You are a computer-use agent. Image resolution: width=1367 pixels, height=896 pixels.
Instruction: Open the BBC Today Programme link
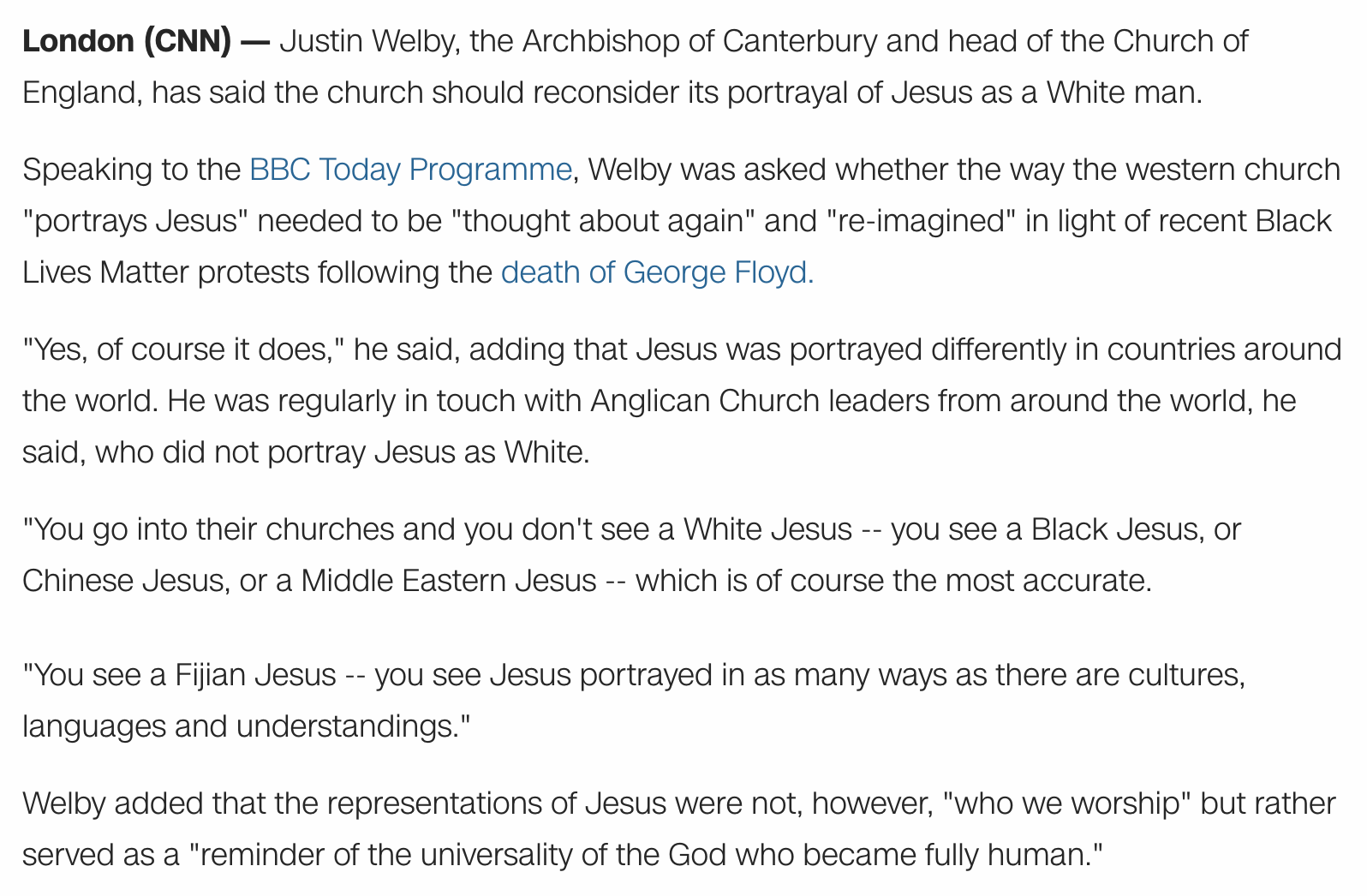click(x=410, y=170)
